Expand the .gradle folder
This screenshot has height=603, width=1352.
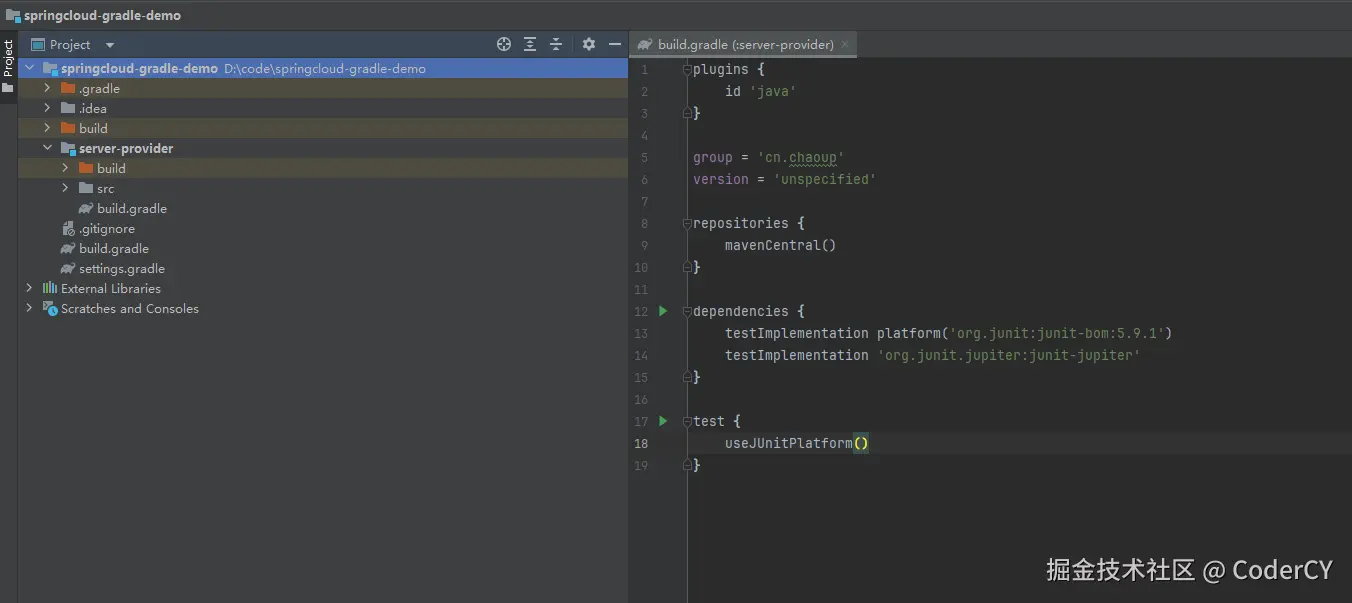click(x=47, y=88)
